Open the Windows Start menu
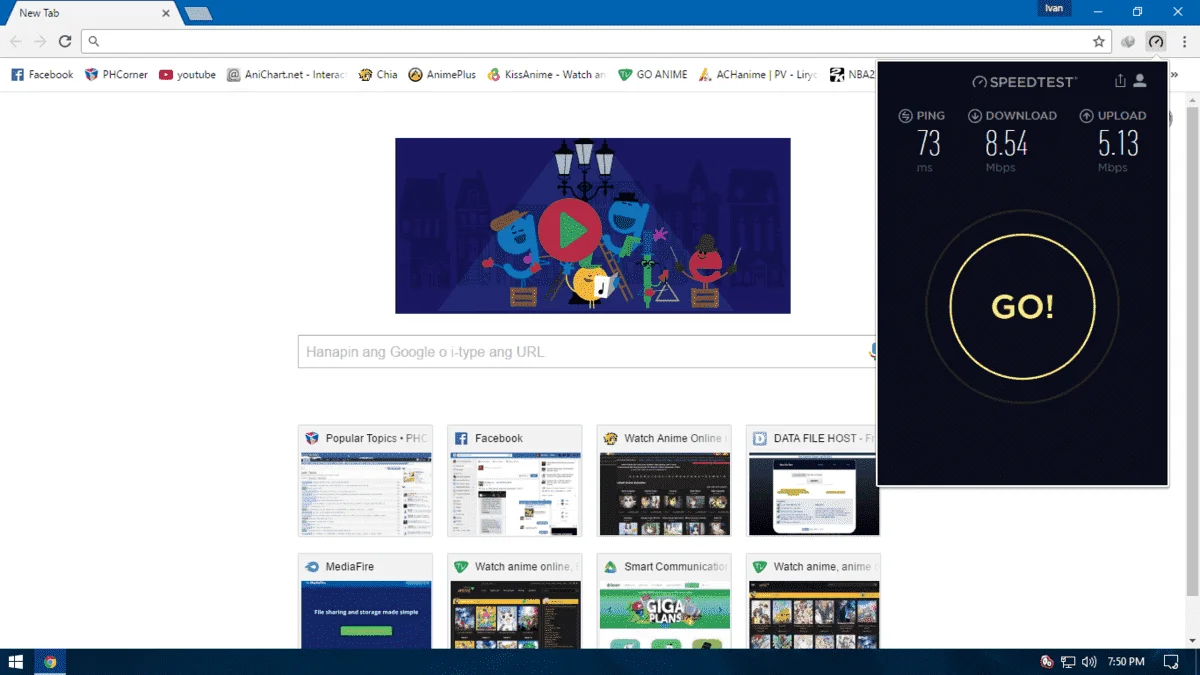 tap(16, 662)
